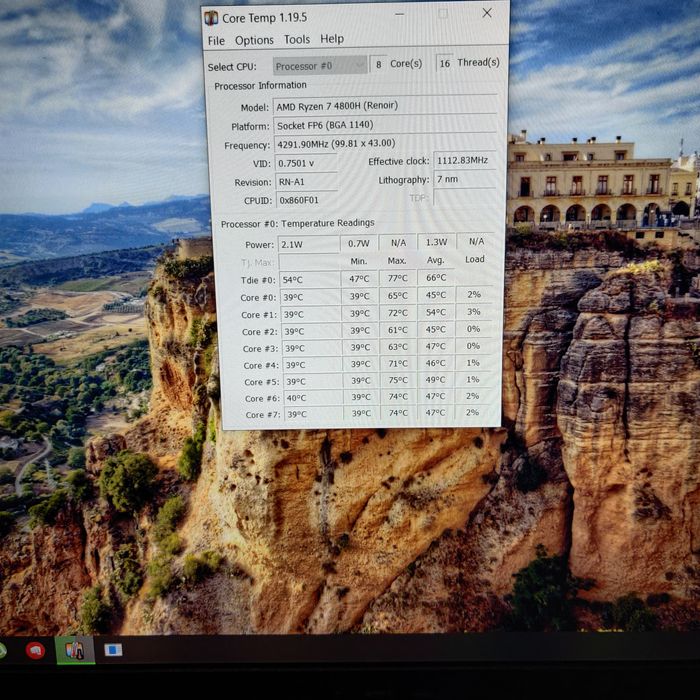
Task: Click the power reading 0.7W
Action: point(359,244)
